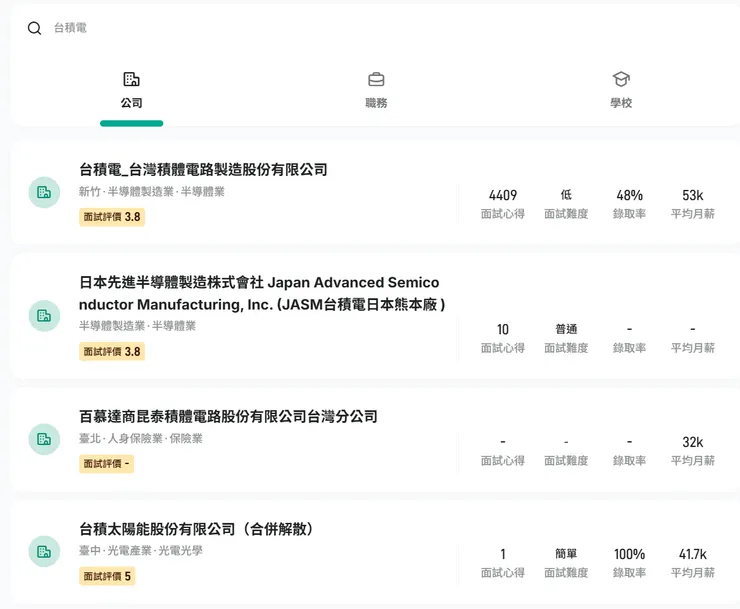
Task: Switch to the 學校 tab
Action: [621, 92]
